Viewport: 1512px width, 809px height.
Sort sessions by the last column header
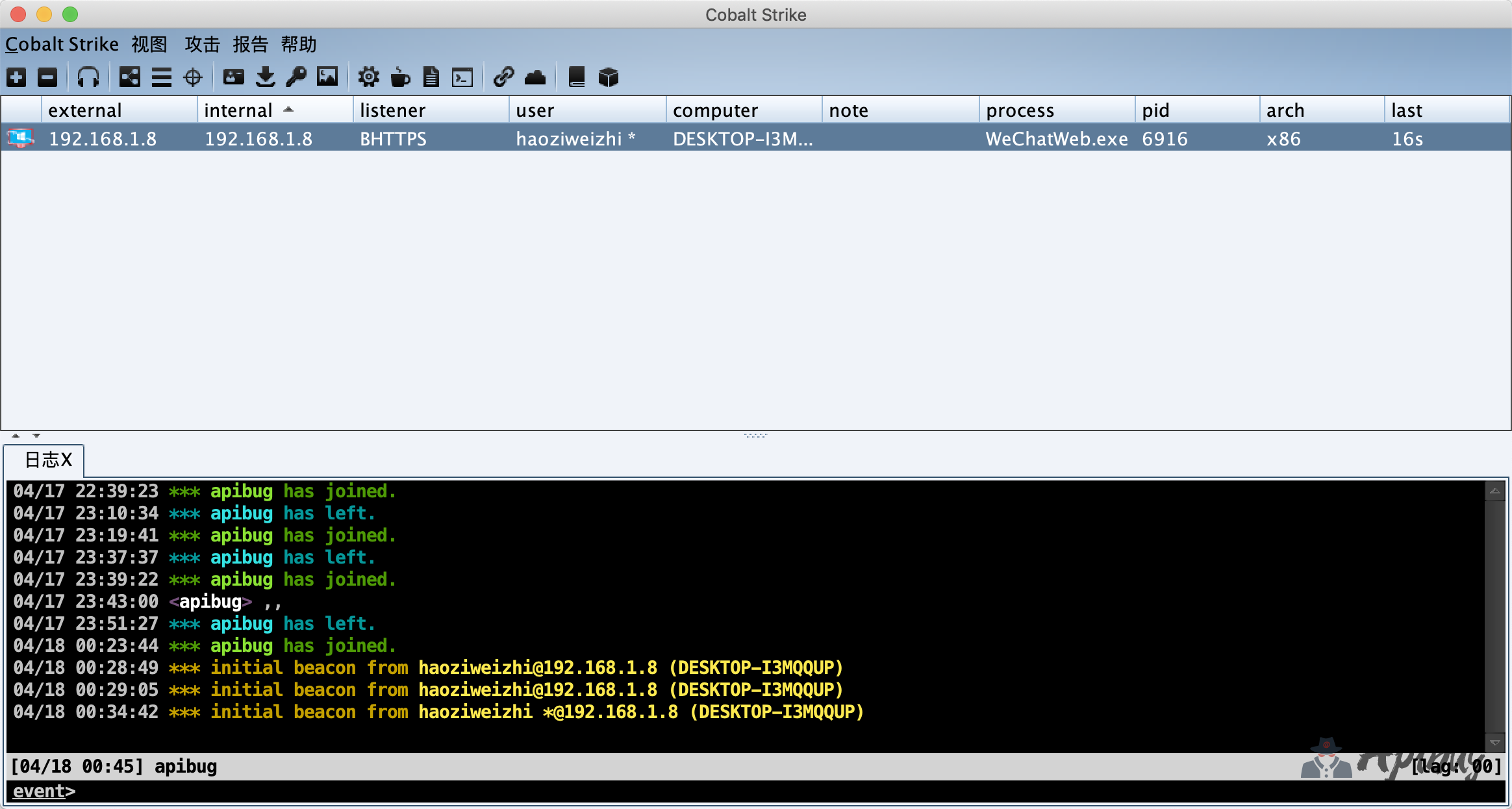1407,110
